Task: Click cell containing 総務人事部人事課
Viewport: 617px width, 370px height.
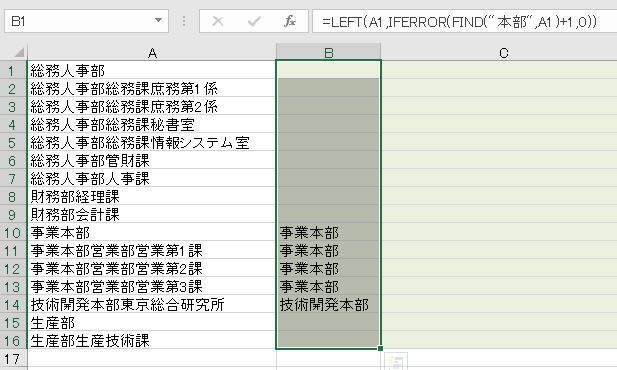Action: point(152,179)
